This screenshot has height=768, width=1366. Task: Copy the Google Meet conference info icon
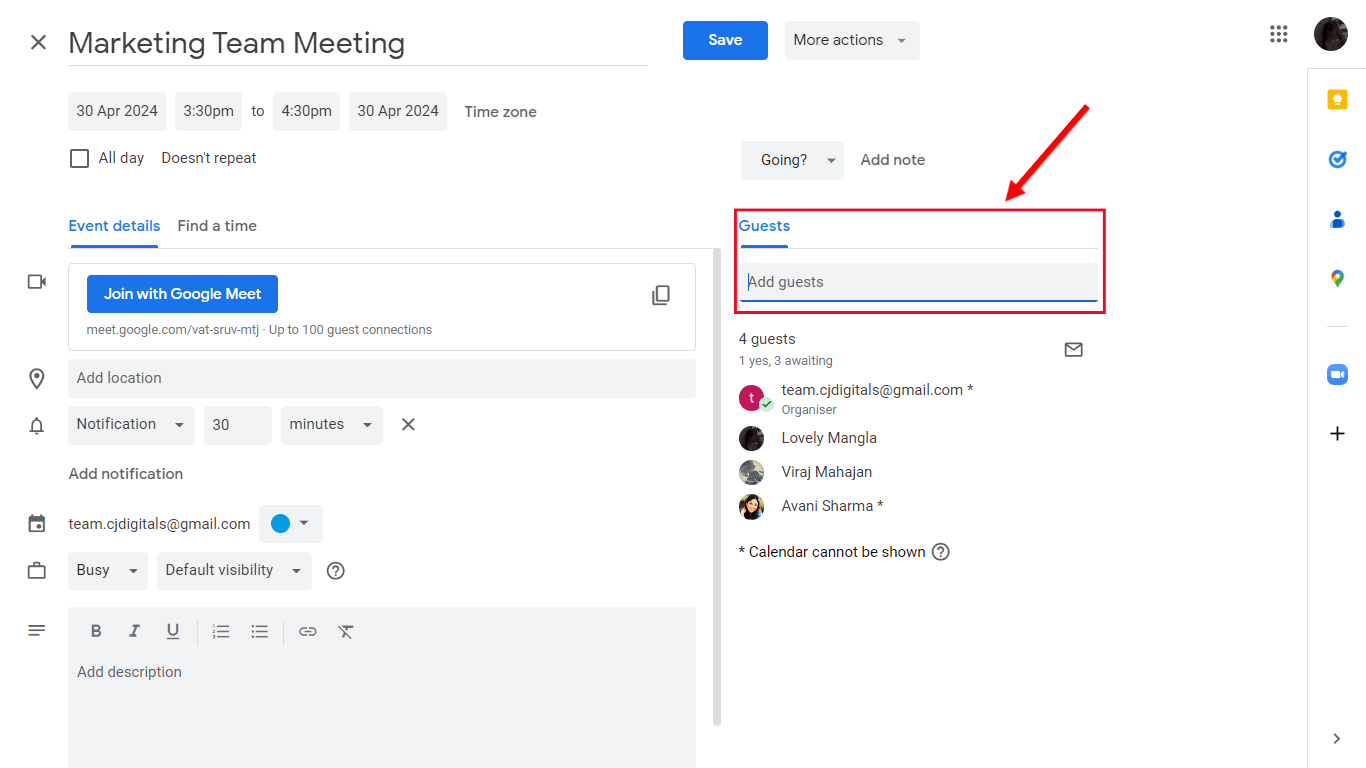pos(661,295)
